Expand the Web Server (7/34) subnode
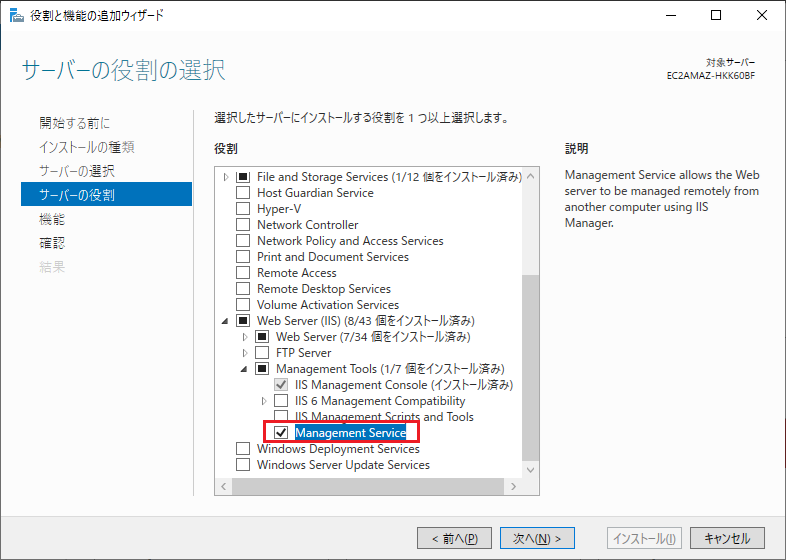Screen dimensions: 786x560 (245, 337)
